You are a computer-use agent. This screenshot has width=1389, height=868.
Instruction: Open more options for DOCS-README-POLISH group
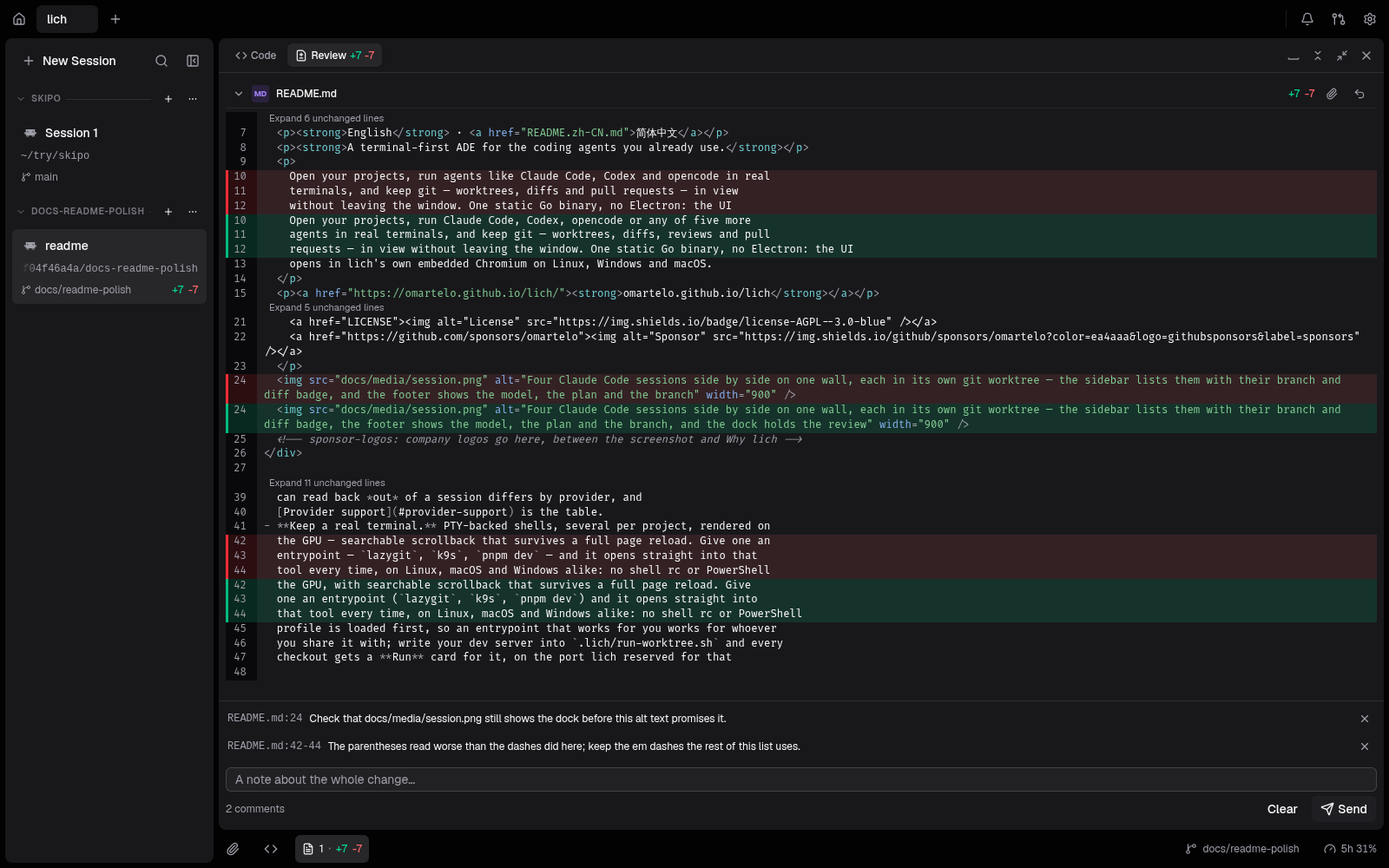pyautogui.click(x=193, y=212)
